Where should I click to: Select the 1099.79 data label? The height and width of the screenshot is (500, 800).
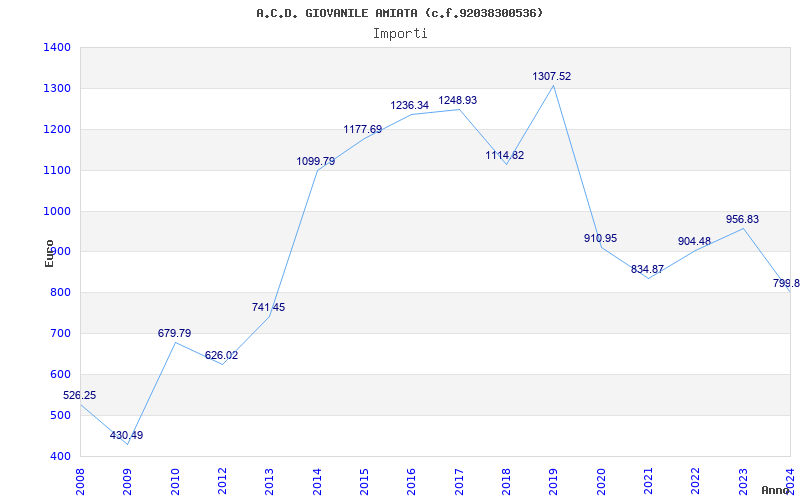[316, 161]
